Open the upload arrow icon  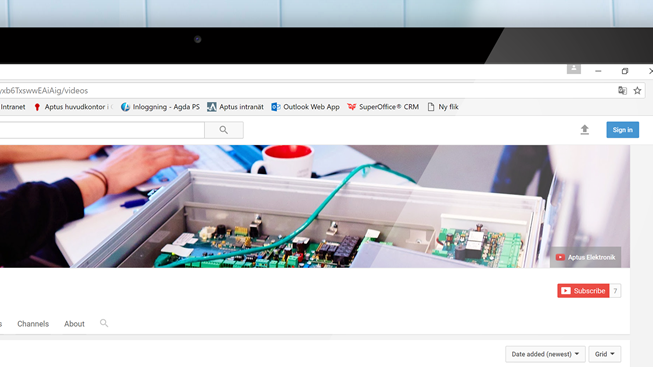[585, 130]
